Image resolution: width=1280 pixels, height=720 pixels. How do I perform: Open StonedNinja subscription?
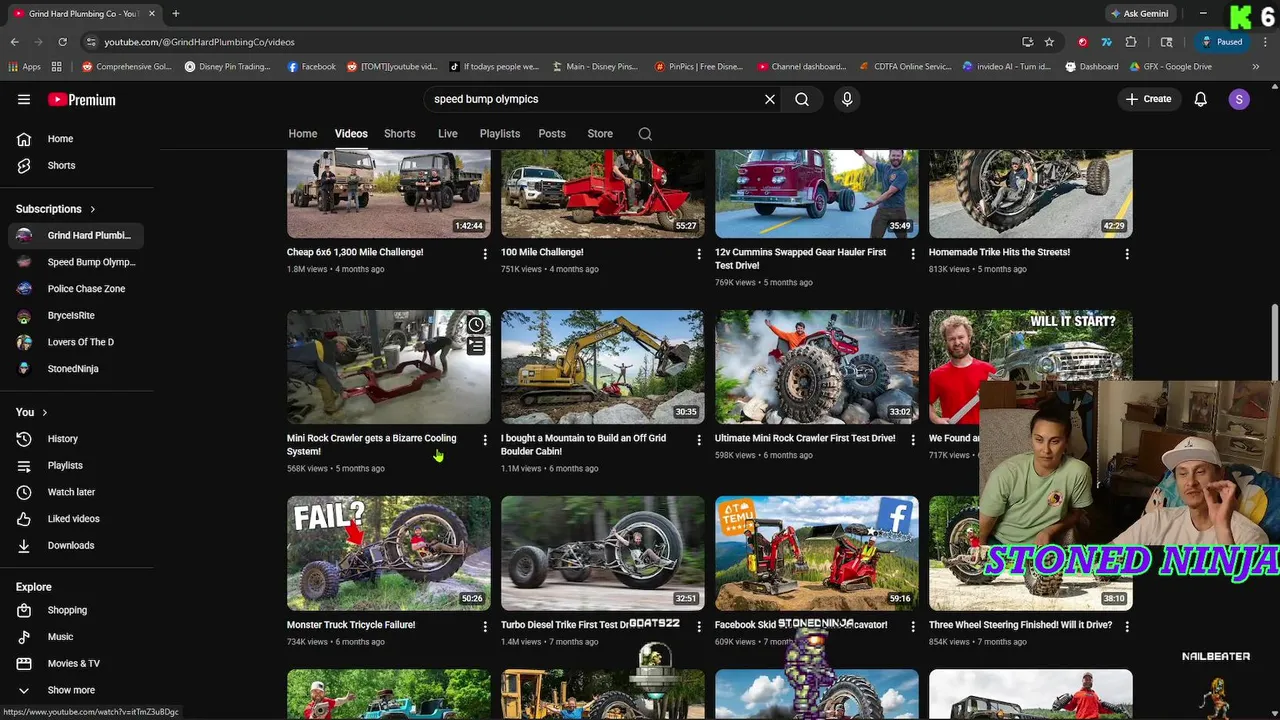pyautogui.click(x=77, y=369)
